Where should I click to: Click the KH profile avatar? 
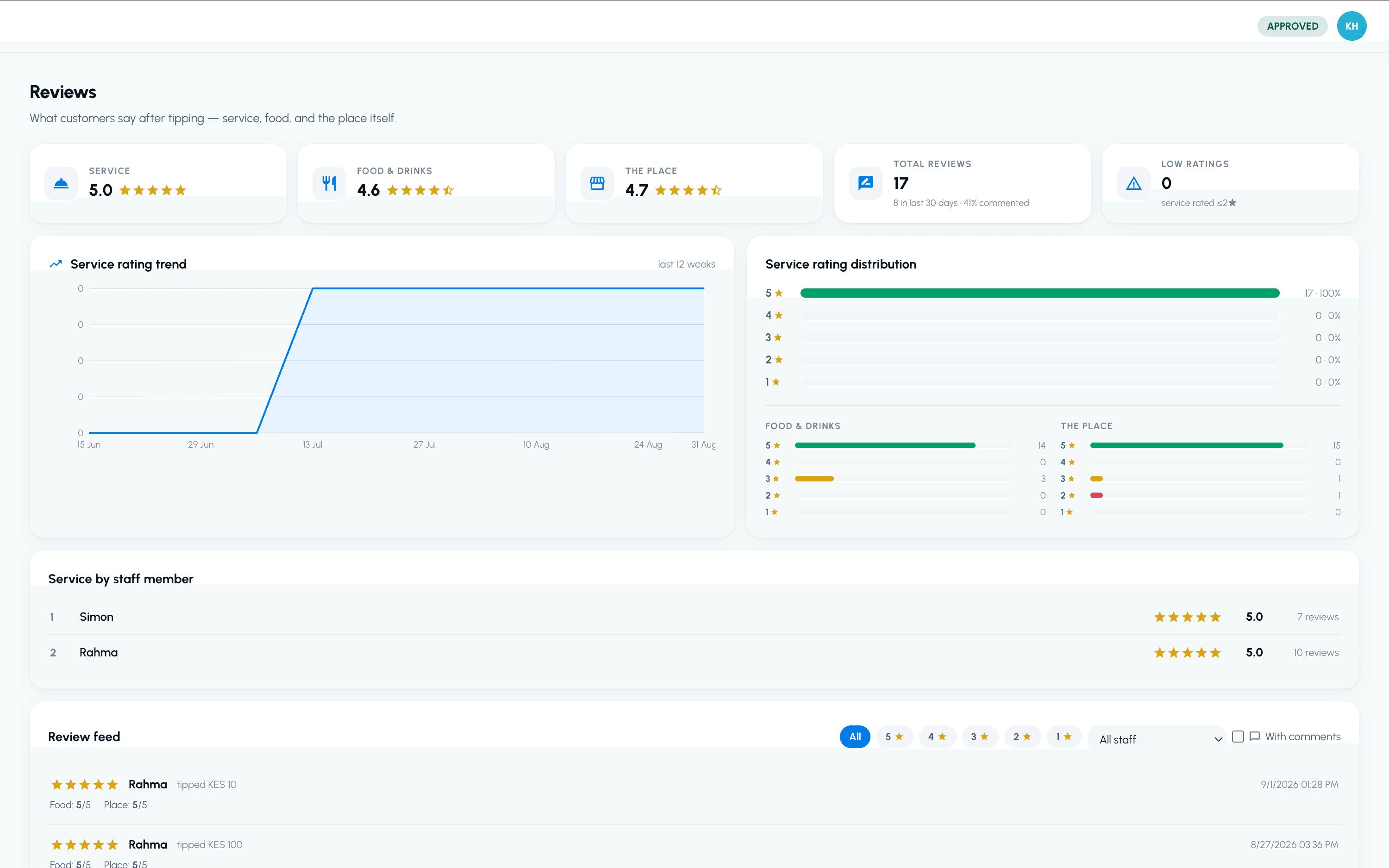1351,26
